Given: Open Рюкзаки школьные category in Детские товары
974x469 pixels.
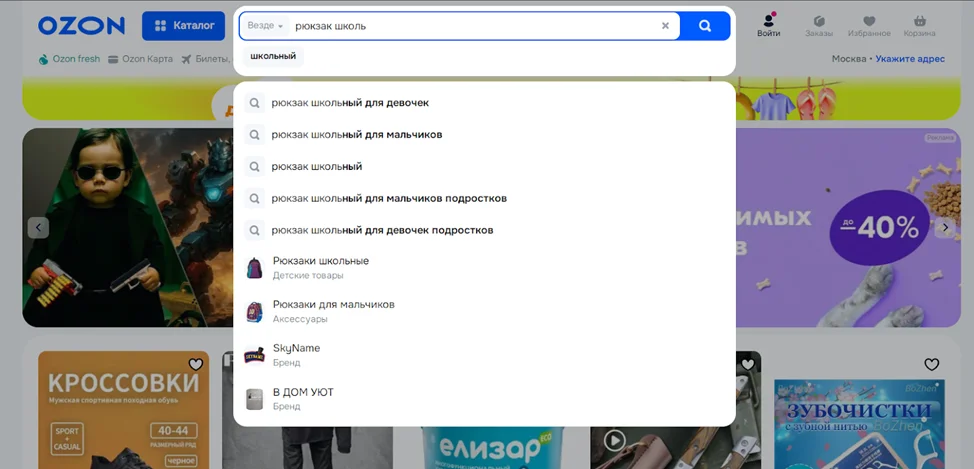Looking at the screenshot, I should [320, 267].
